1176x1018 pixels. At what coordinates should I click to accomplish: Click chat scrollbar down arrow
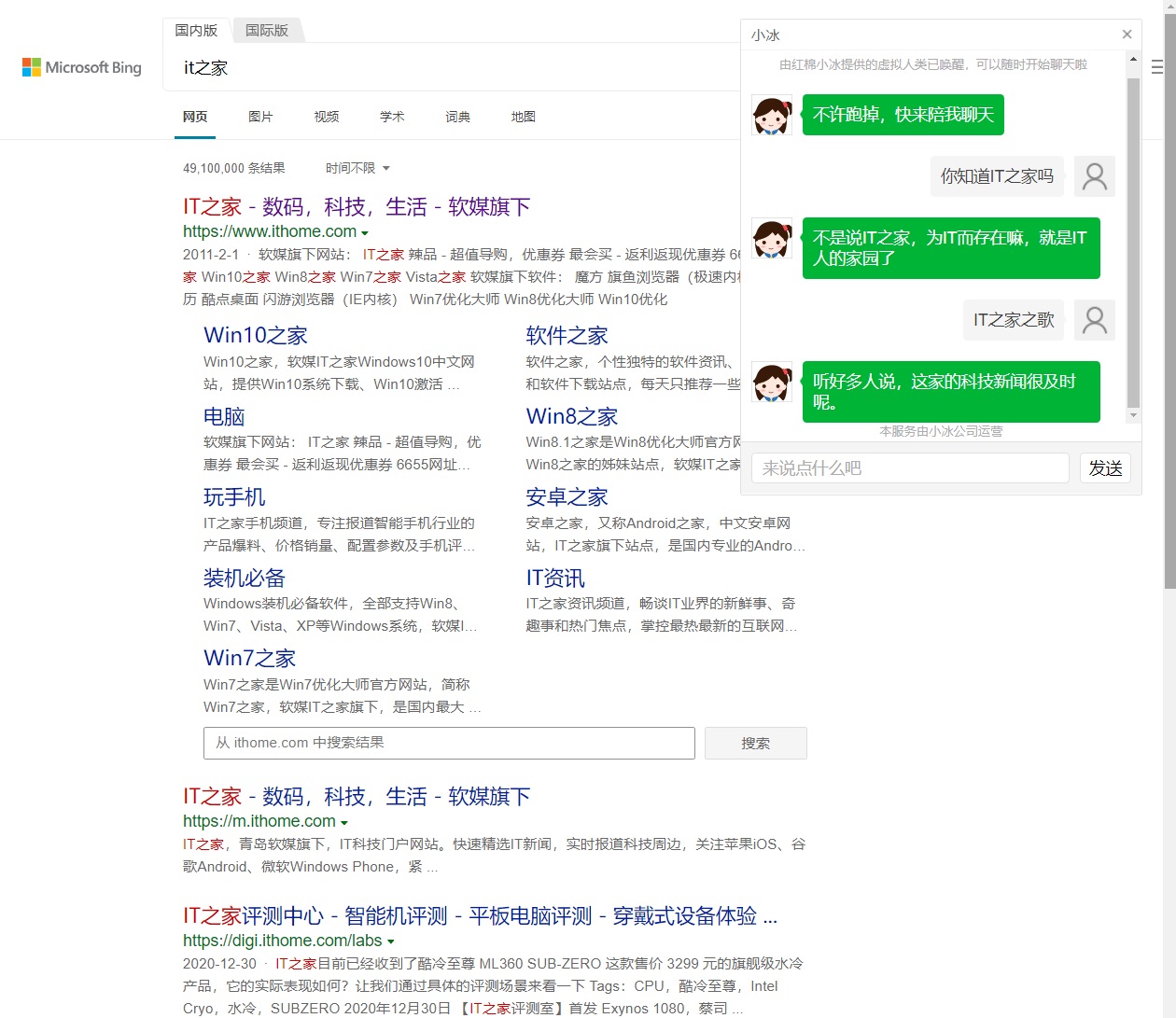[x=1133, y=415]
